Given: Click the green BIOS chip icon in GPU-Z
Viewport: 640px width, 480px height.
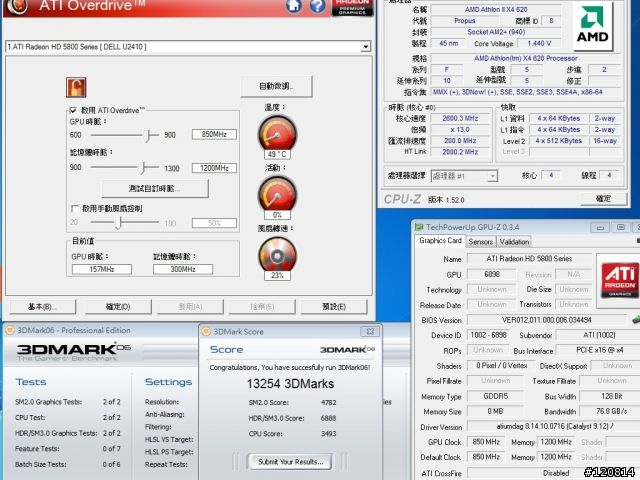Looking at the screenshot, I should click(636, 319).
